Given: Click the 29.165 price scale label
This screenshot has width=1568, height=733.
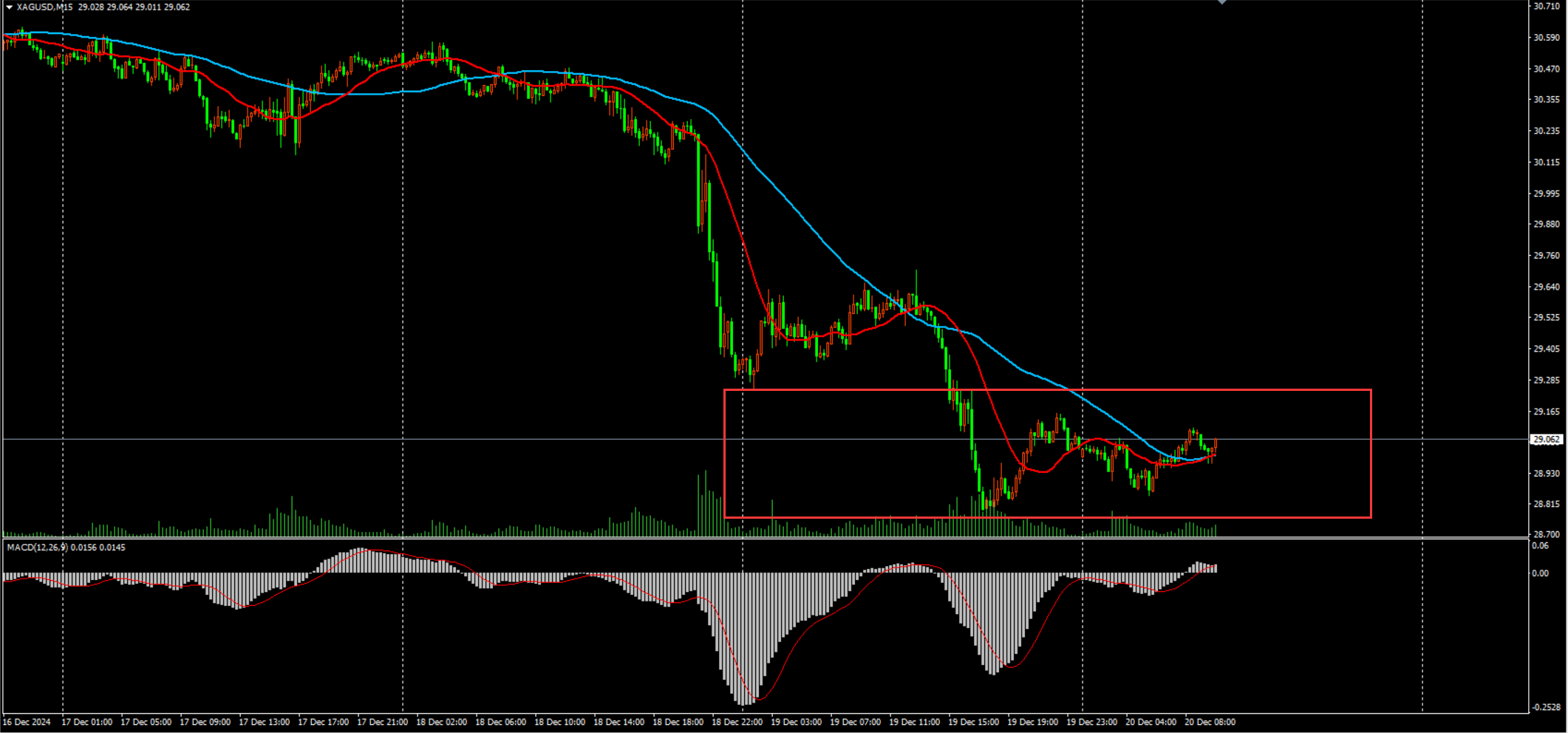Looking at the screenshot, I should pos(1547,412).
